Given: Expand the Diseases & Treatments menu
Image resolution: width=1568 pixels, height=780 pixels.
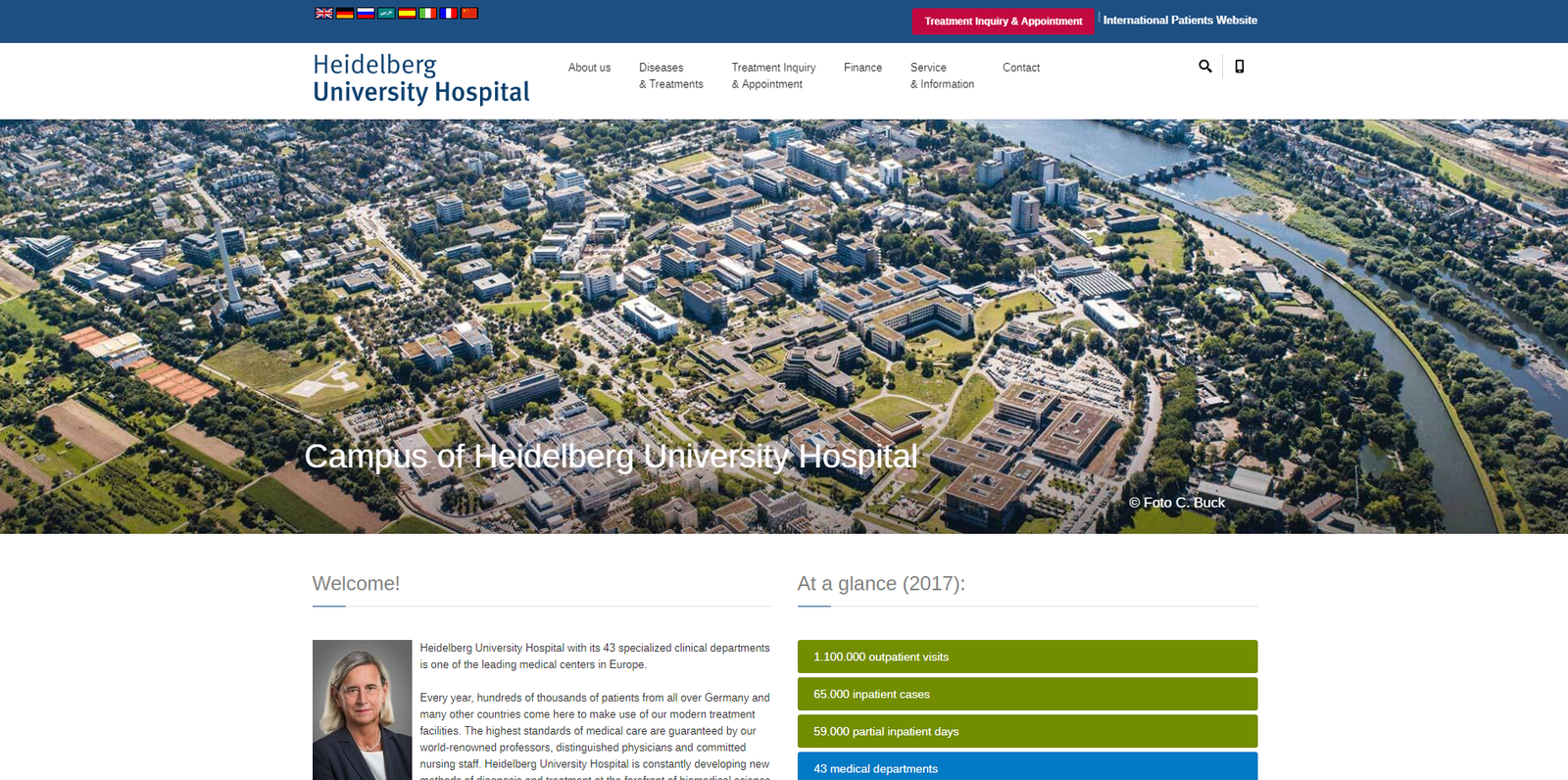Looking at the screenshot, I should 670,75.
